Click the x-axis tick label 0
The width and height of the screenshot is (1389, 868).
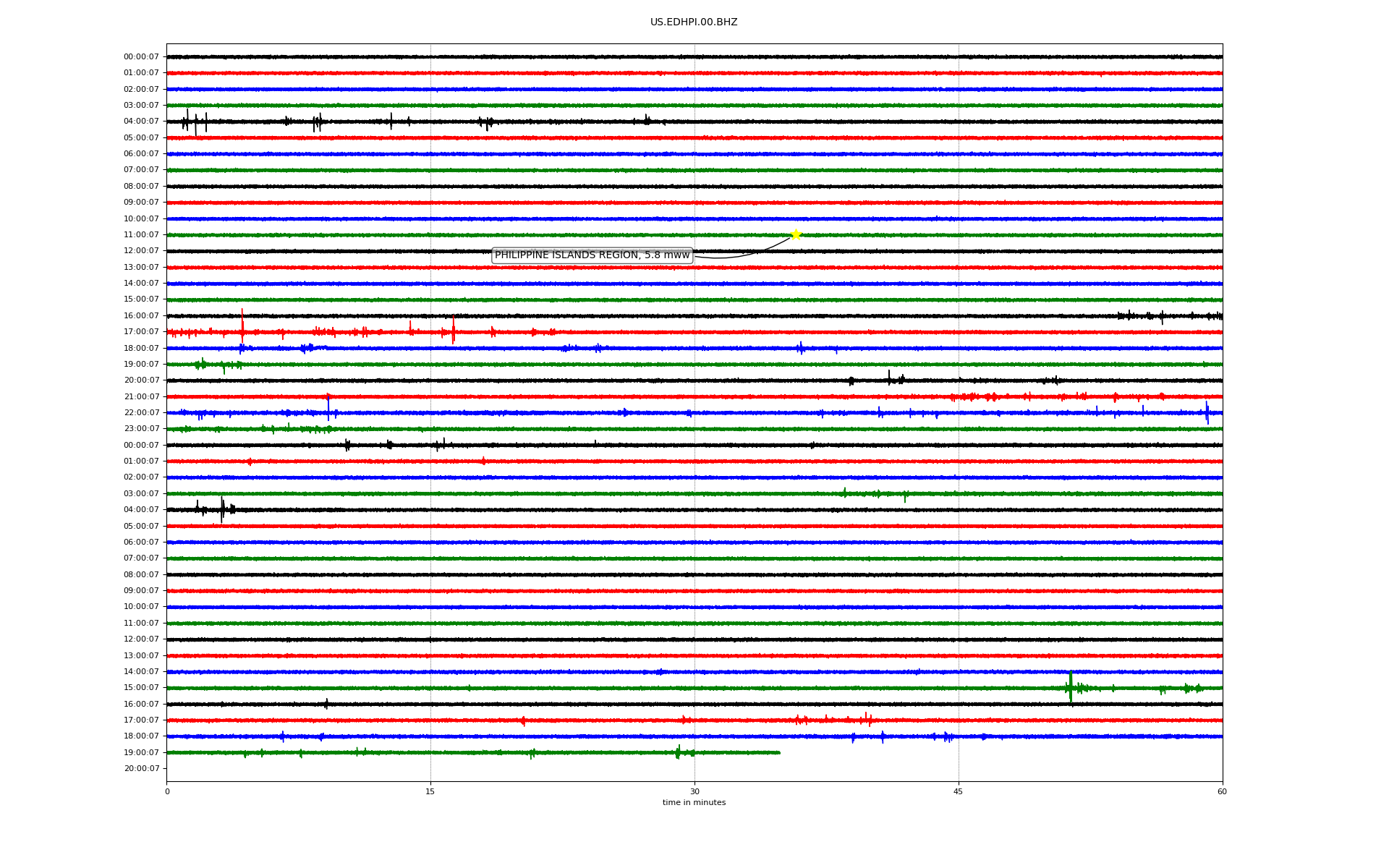point(167,791)
